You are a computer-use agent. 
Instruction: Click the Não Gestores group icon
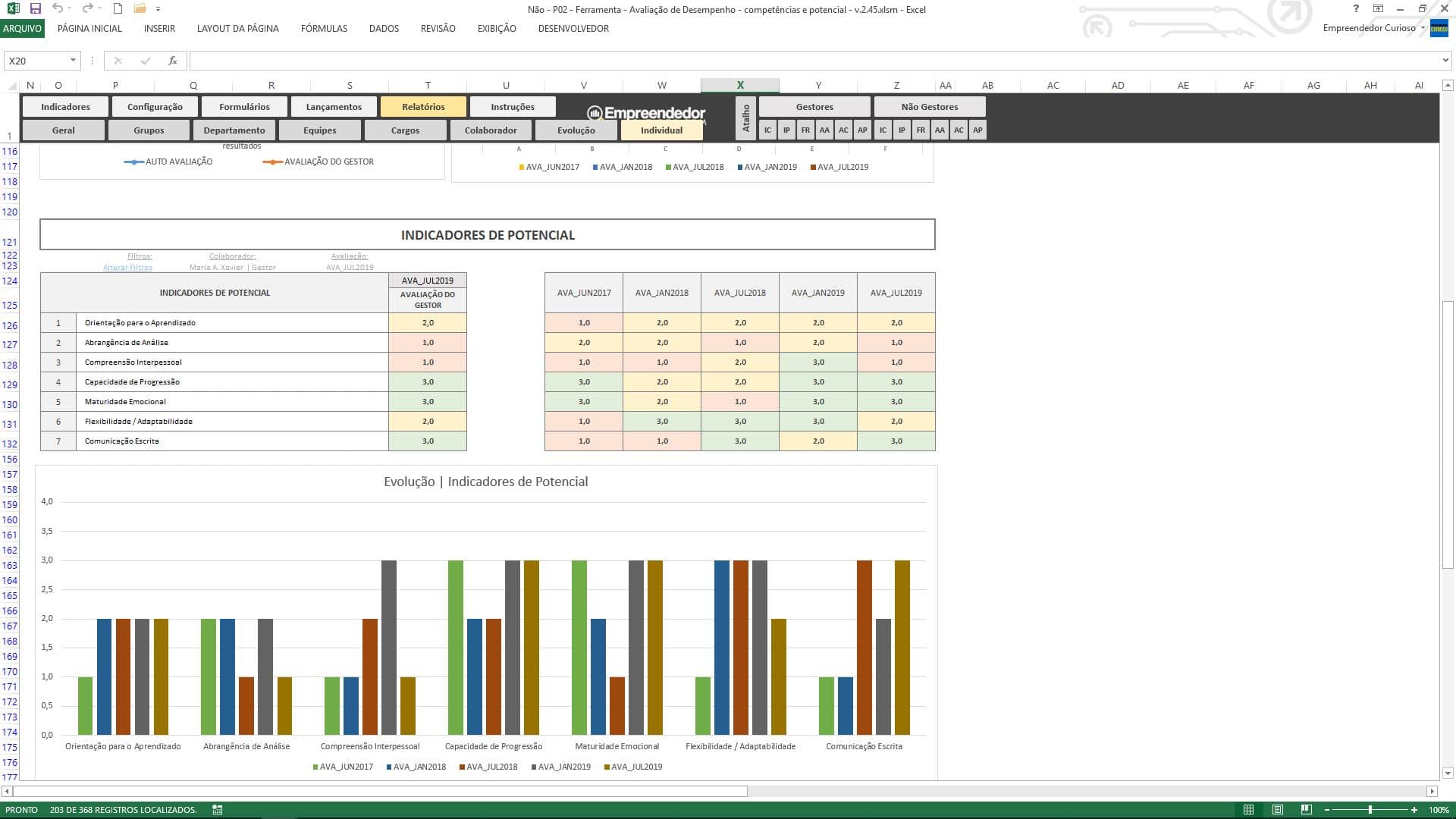click(x=928, y=106)
